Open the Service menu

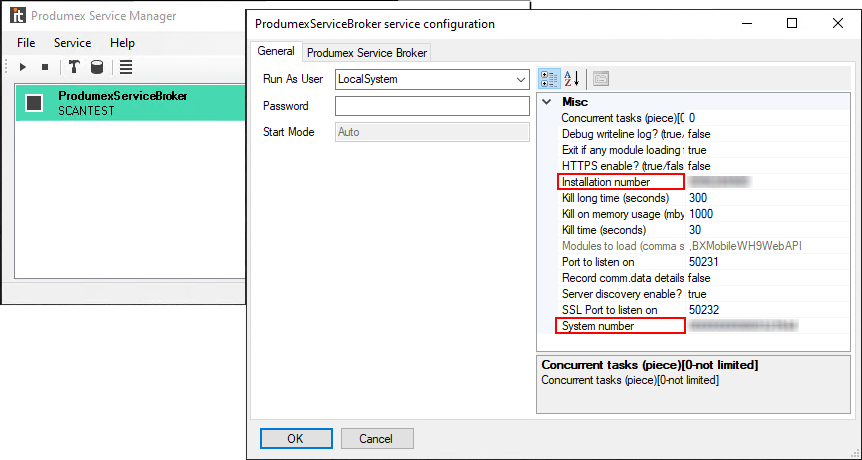pyautogui.click(x=72, y=43)
